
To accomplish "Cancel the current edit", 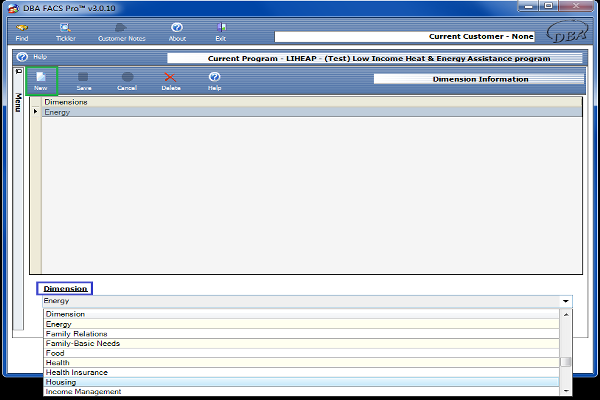I will (127, 81).
